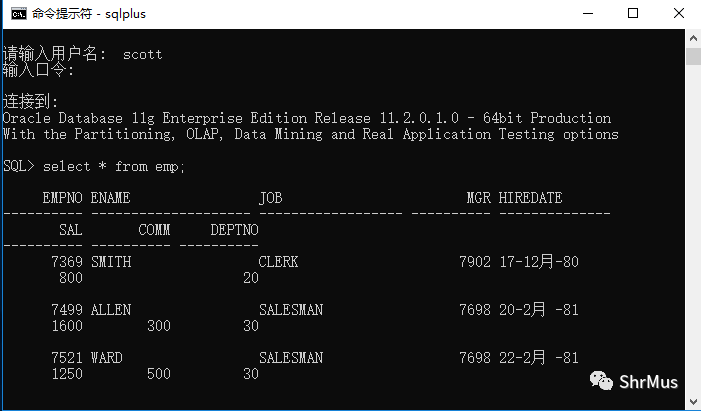Click employee number 7369
The image size is (701, 411).
[67, 262]
